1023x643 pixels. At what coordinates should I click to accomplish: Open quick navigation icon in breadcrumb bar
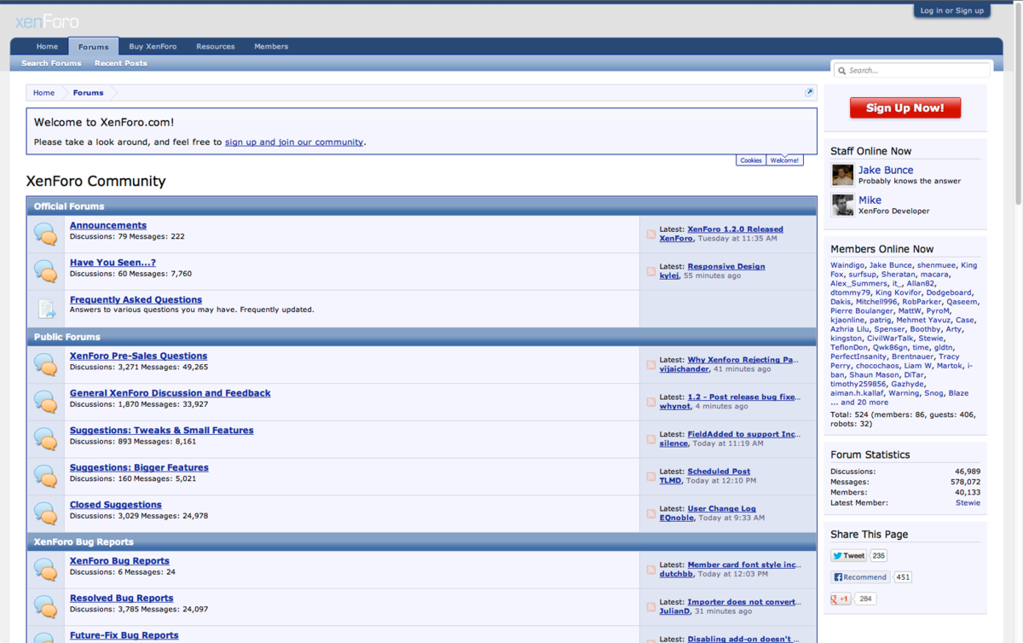tap(809, 92)
